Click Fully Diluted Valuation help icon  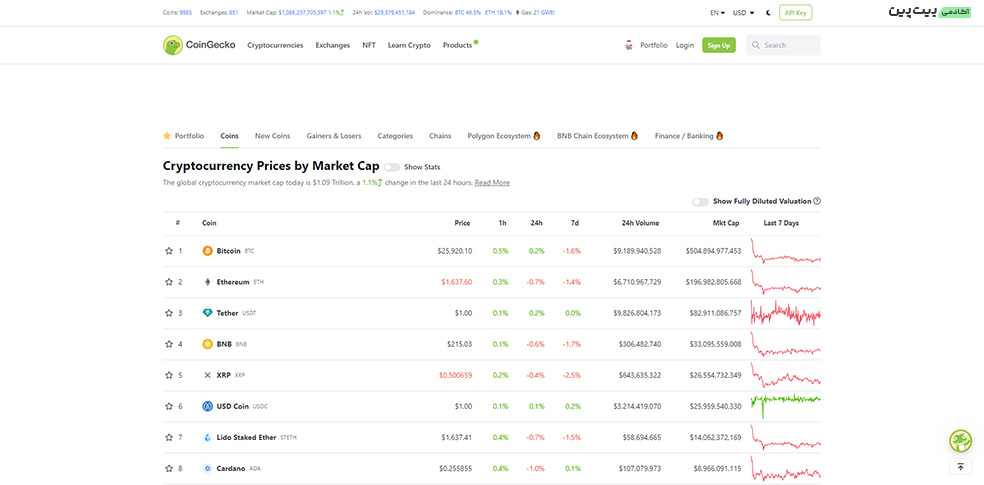(817, 201)
